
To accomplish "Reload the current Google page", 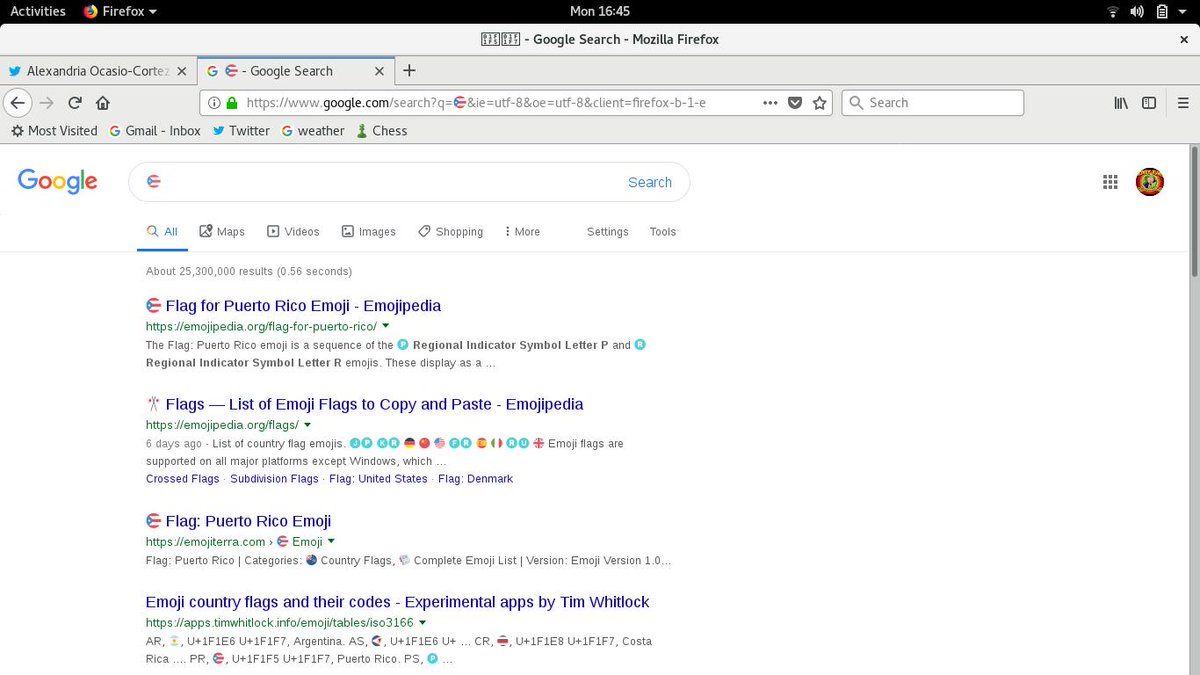I will coord(74,102).
